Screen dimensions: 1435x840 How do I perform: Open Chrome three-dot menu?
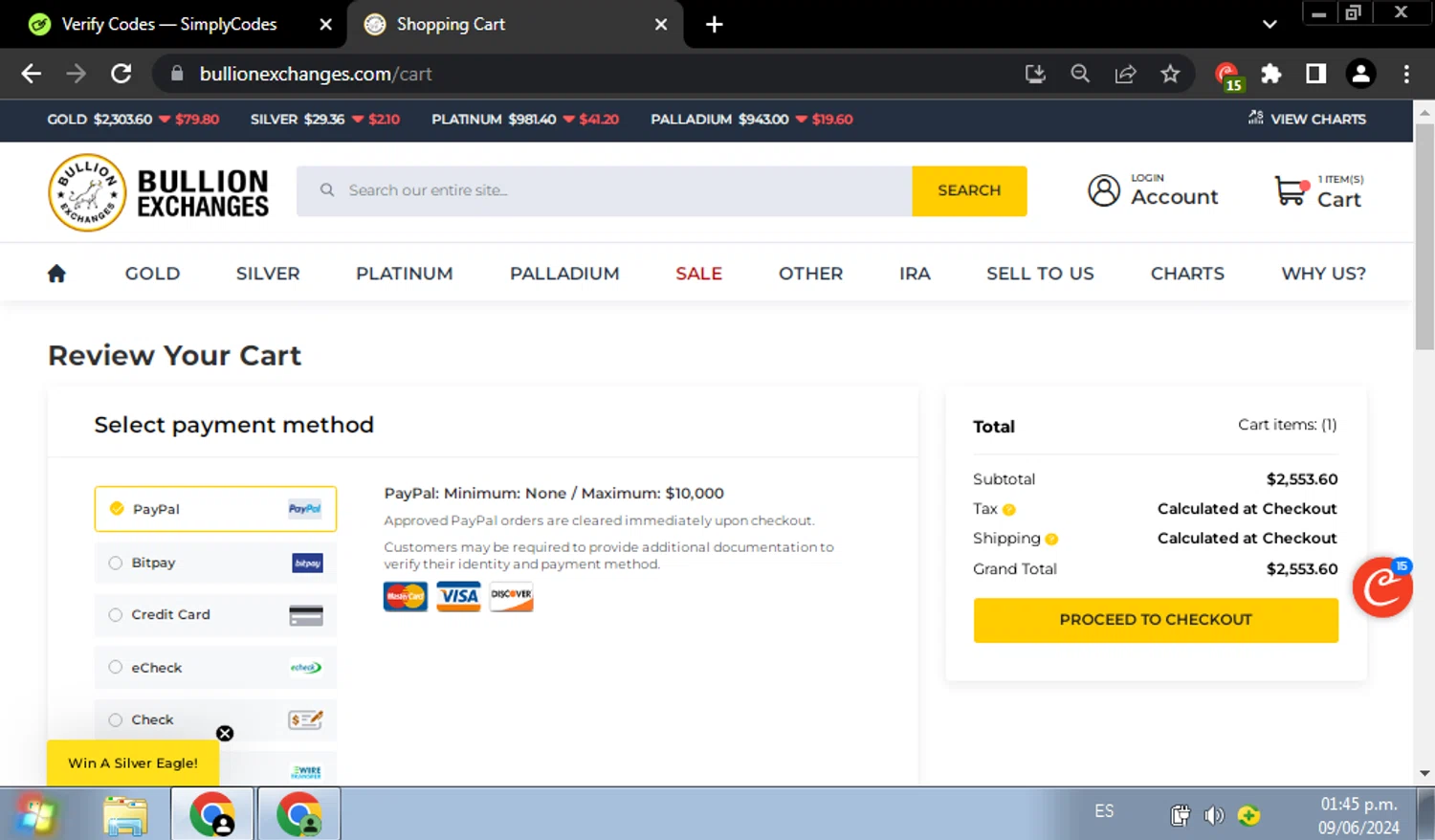[1406, 74]
